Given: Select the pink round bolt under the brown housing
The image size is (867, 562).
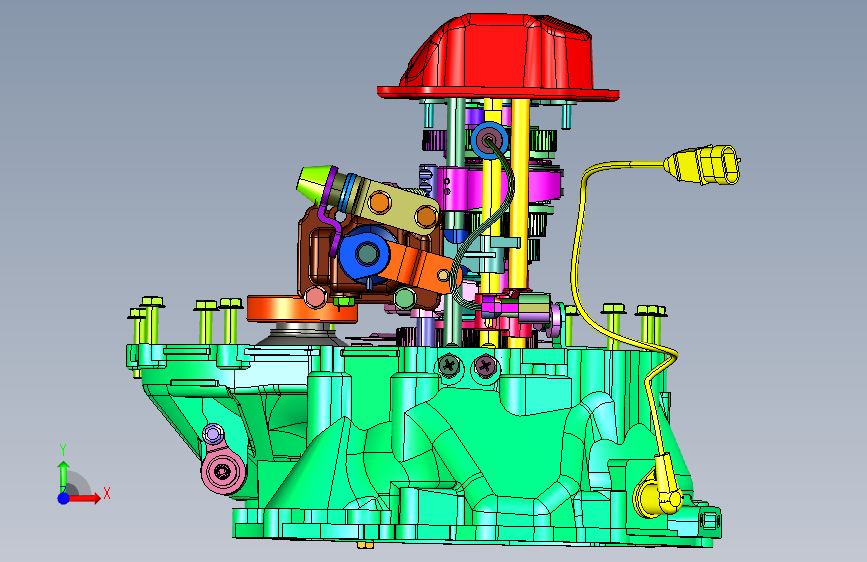Looking at the screenshot, I should (315, 298).
